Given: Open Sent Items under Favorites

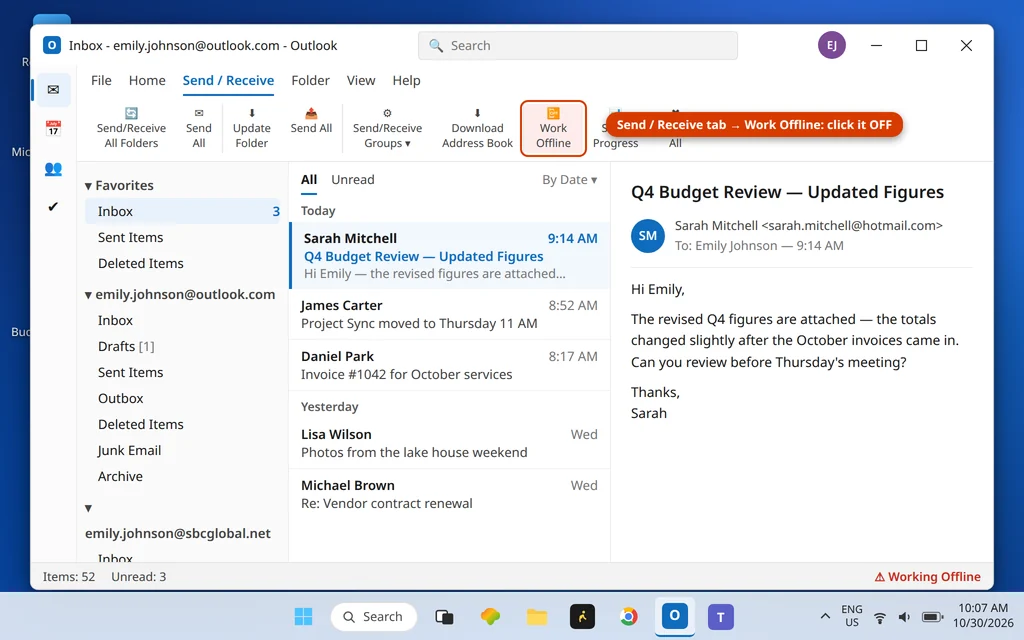Looking at the screenshot, I should point(183,238).
